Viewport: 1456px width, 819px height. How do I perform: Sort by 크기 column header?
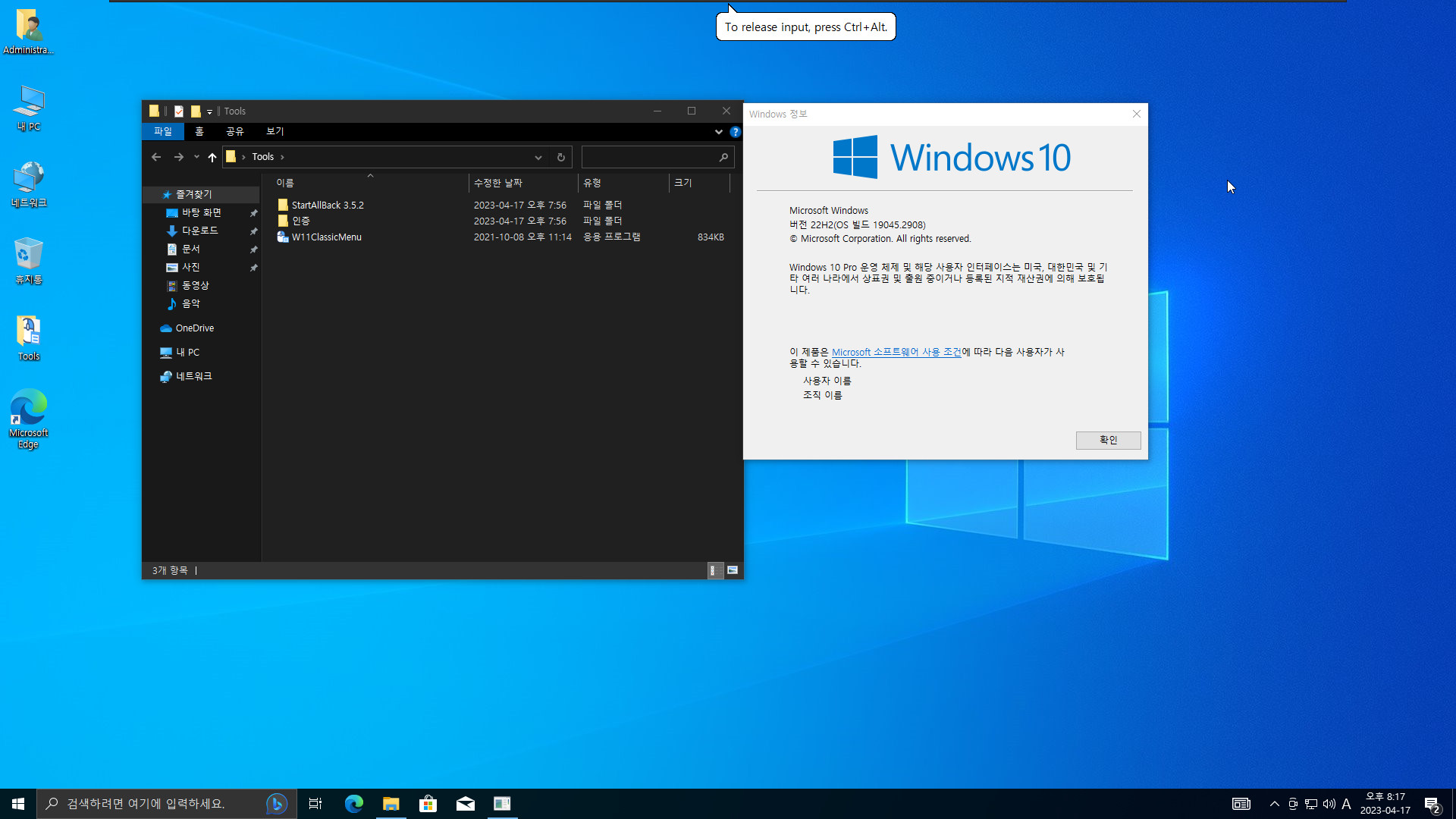(699, 183)
